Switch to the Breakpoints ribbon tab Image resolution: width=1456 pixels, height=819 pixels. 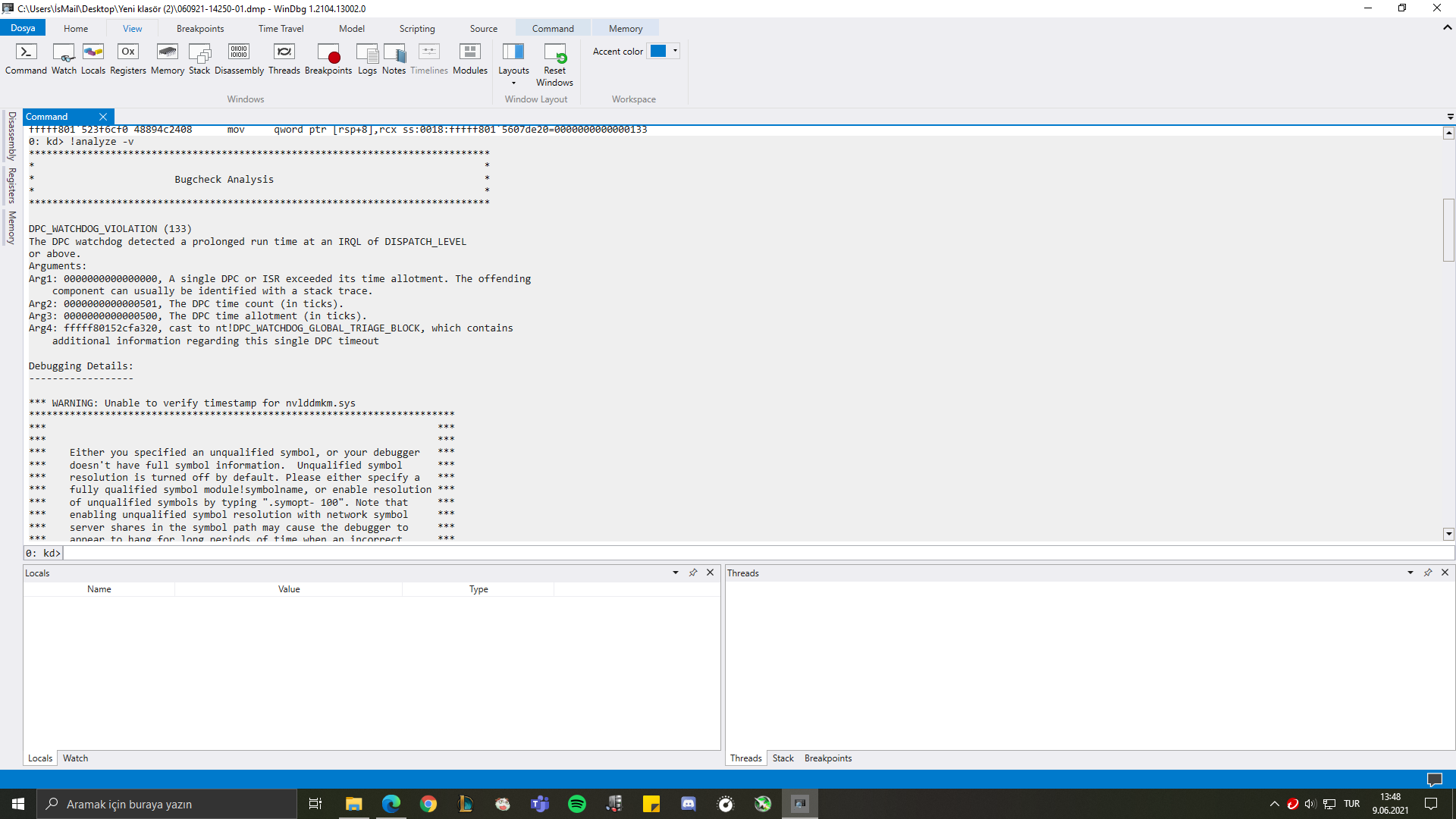click(200, 29)
